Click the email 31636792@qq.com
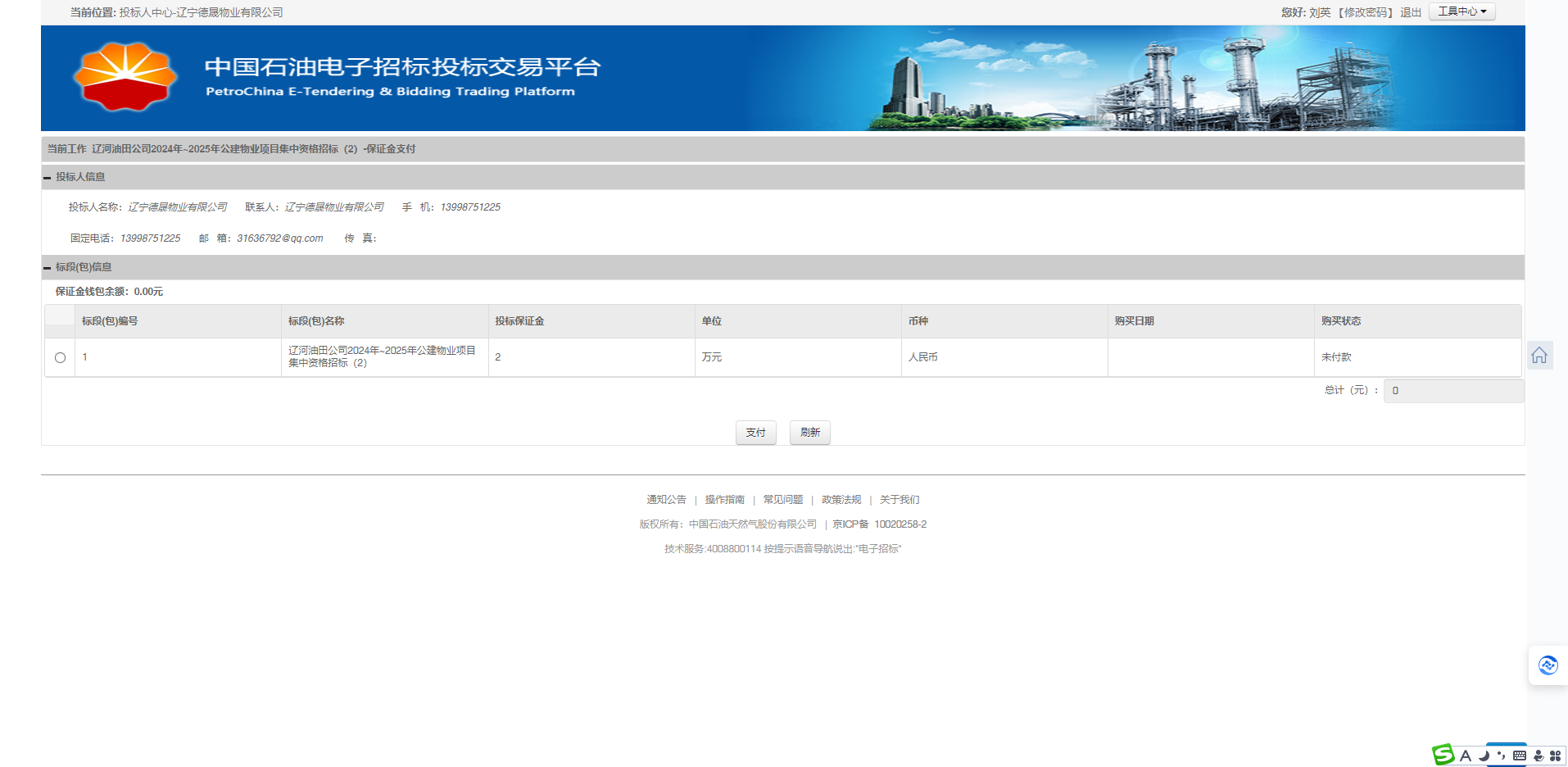Image resolution: width=1568 pixels, height=767 pixels. coord(280,238)
